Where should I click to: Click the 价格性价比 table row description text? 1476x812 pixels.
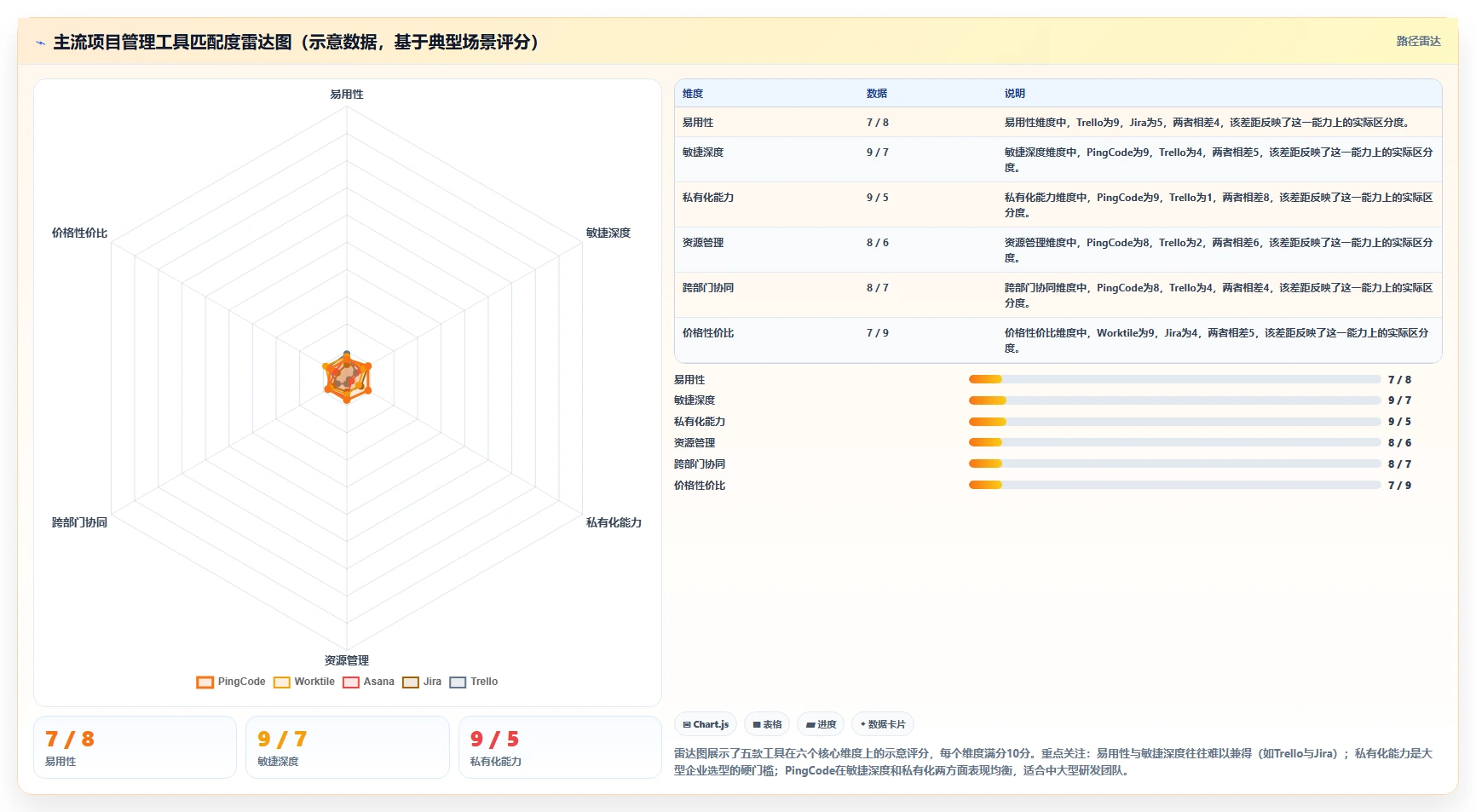coord(1217,341)
